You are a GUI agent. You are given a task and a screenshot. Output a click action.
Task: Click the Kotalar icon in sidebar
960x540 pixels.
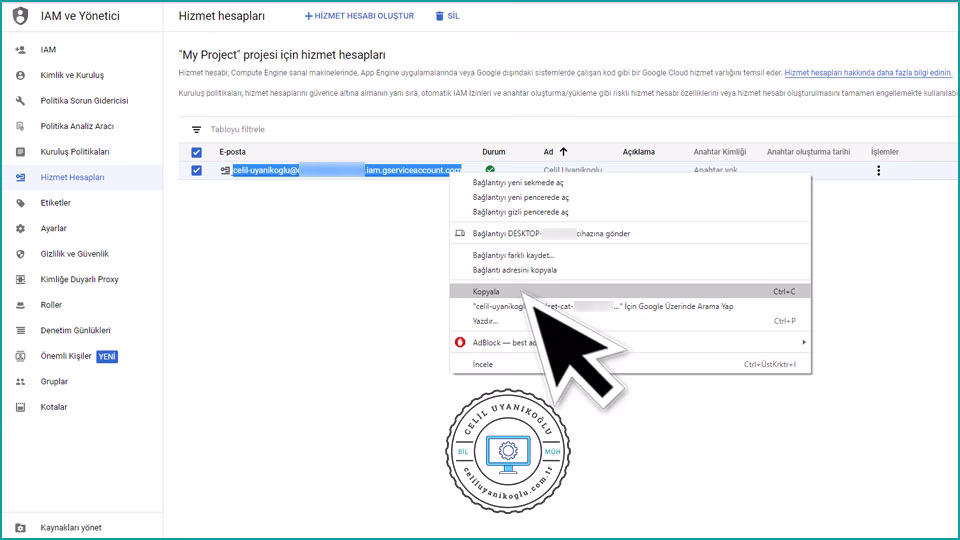(20, 407)
